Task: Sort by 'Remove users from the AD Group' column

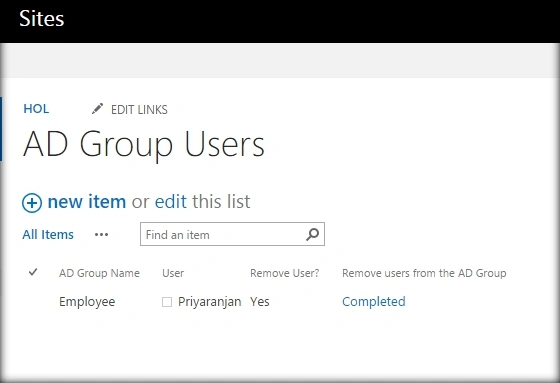Action: [x=424, y=273]
